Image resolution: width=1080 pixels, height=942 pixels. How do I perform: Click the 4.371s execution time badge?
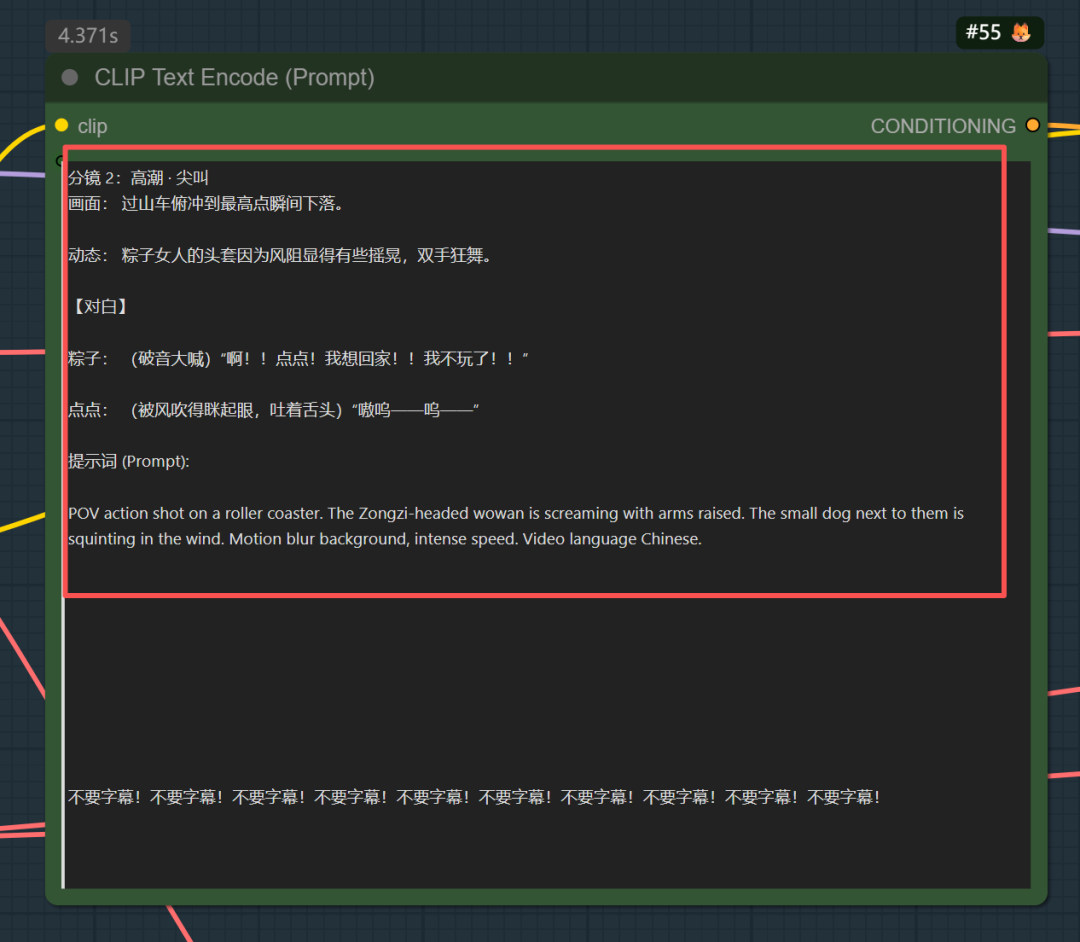87,36
